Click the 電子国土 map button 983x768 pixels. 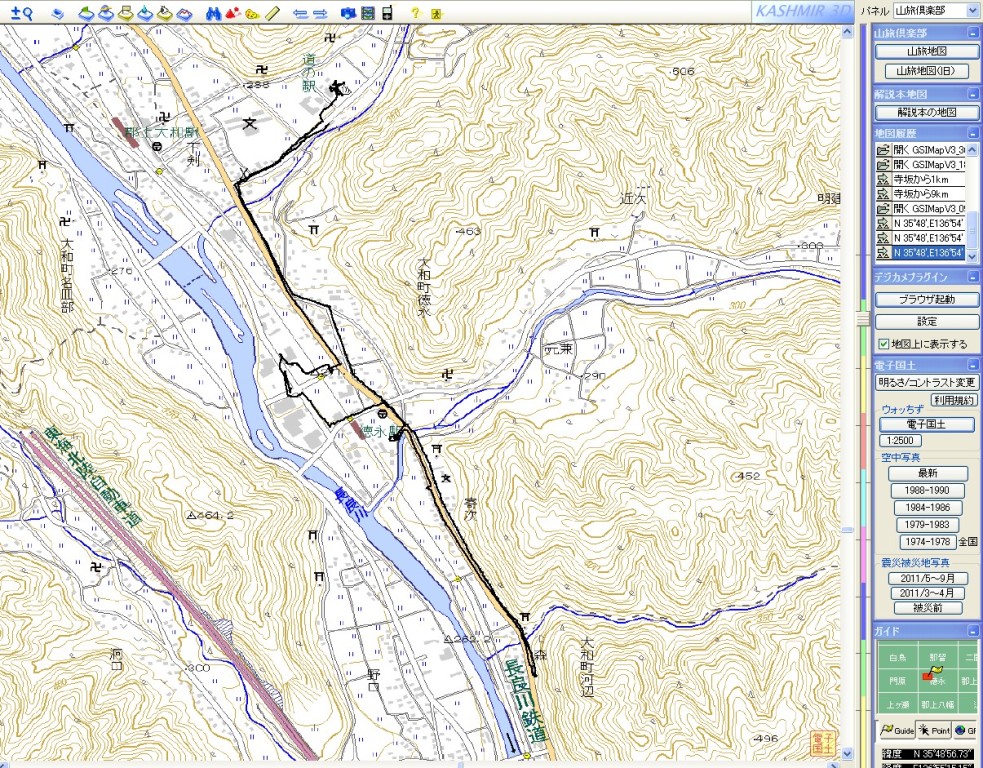click(x=927, y=424)
